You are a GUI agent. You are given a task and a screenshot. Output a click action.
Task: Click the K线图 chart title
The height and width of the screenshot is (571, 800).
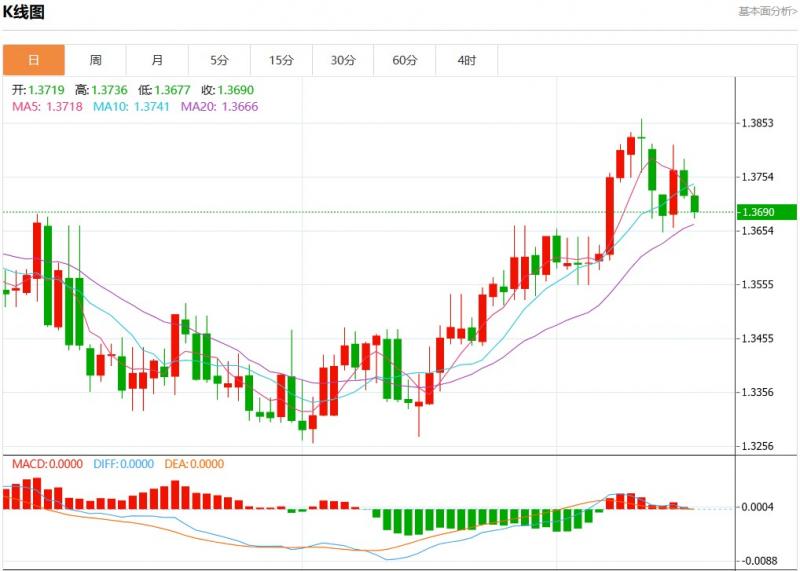(x=23, y=12)
